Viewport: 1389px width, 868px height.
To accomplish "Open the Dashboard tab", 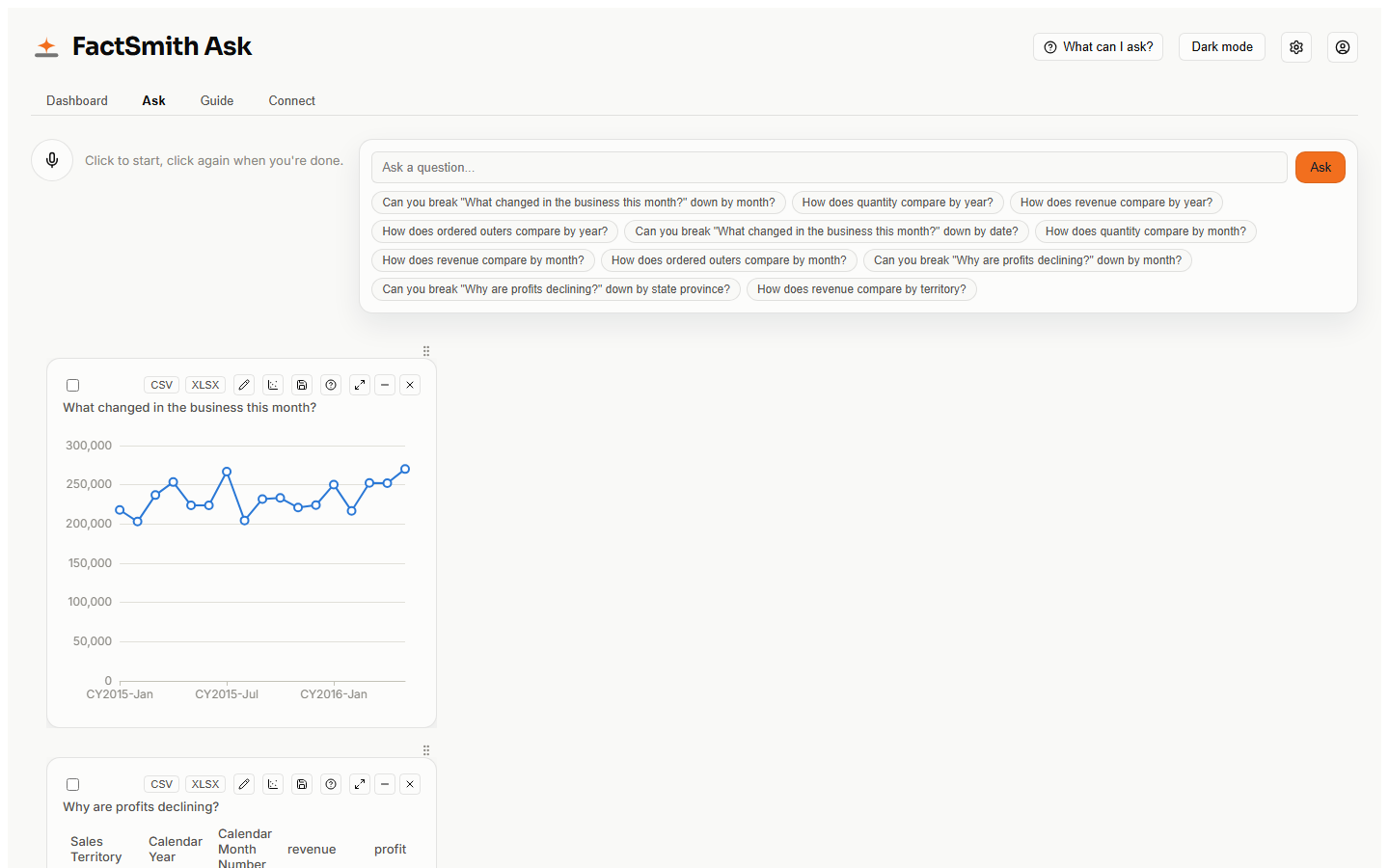I will pyautogui.click(x=77, y=100).
